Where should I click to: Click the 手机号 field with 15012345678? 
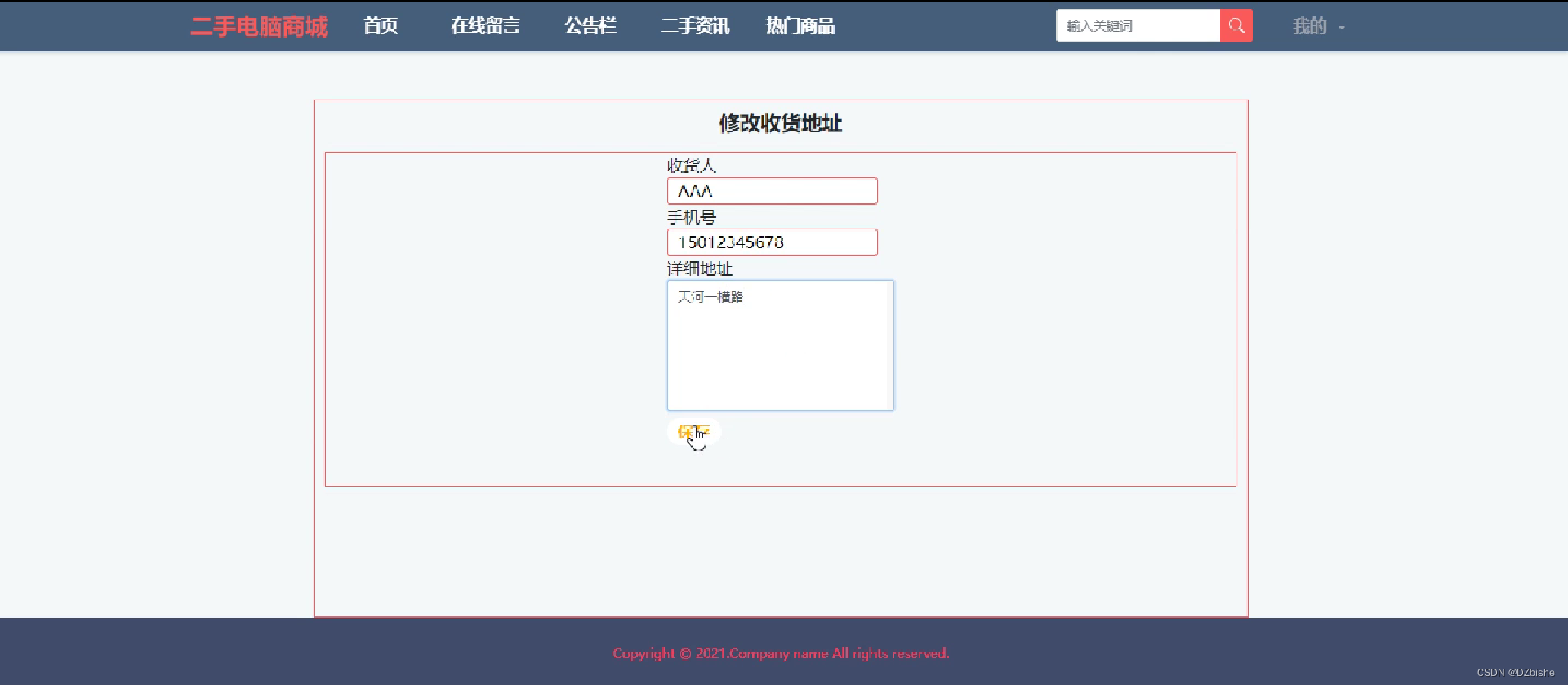click(772, 242)
